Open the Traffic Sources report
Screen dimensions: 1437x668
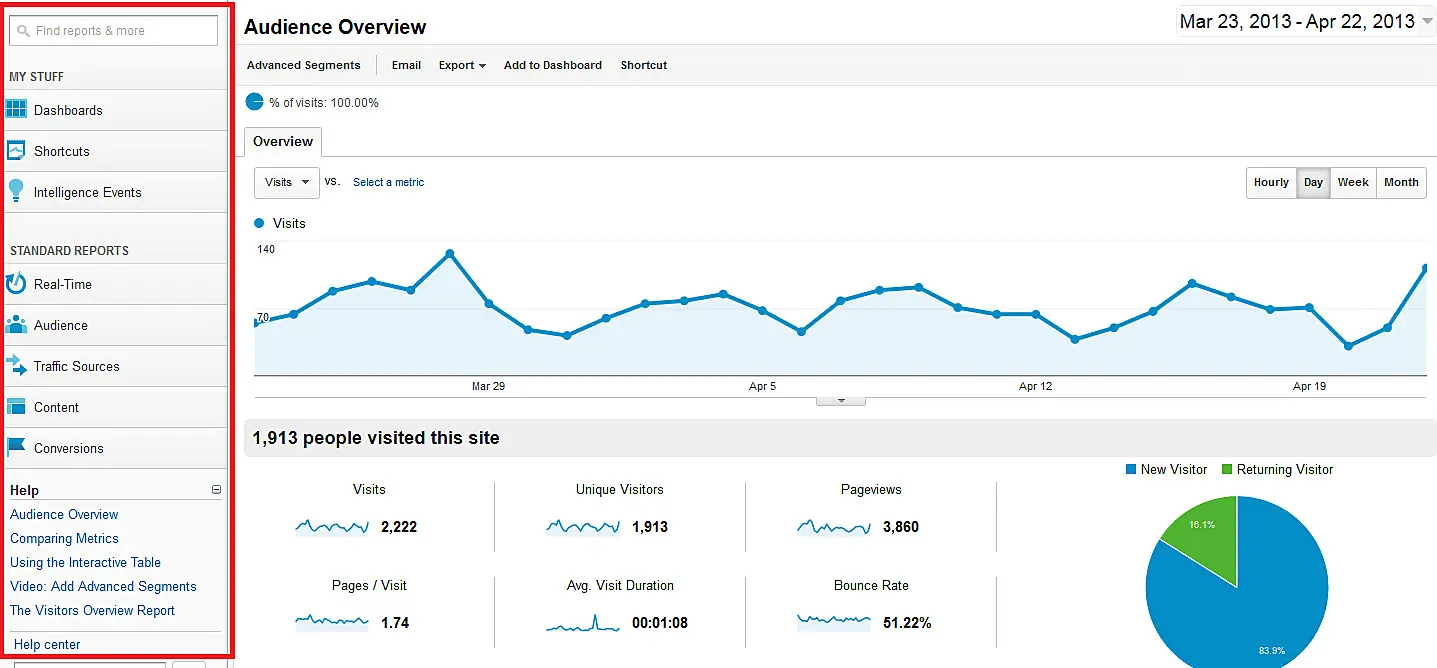[77, 366]
